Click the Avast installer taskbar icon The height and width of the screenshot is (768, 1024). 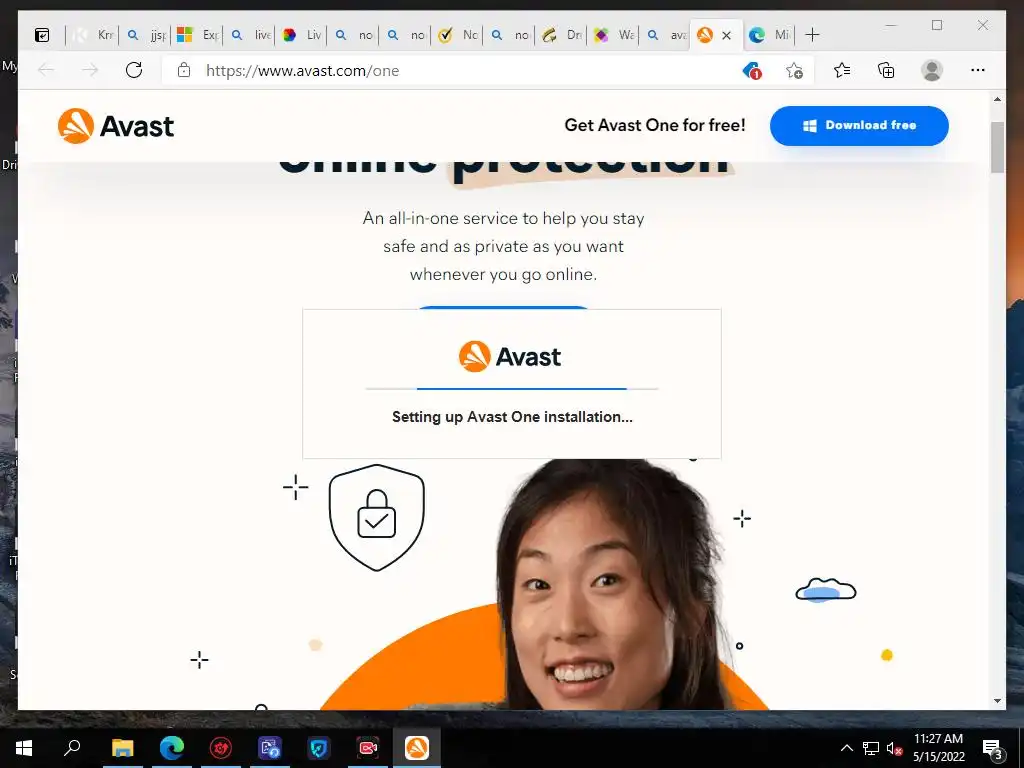pyautogui.click(x=417, y=748)
